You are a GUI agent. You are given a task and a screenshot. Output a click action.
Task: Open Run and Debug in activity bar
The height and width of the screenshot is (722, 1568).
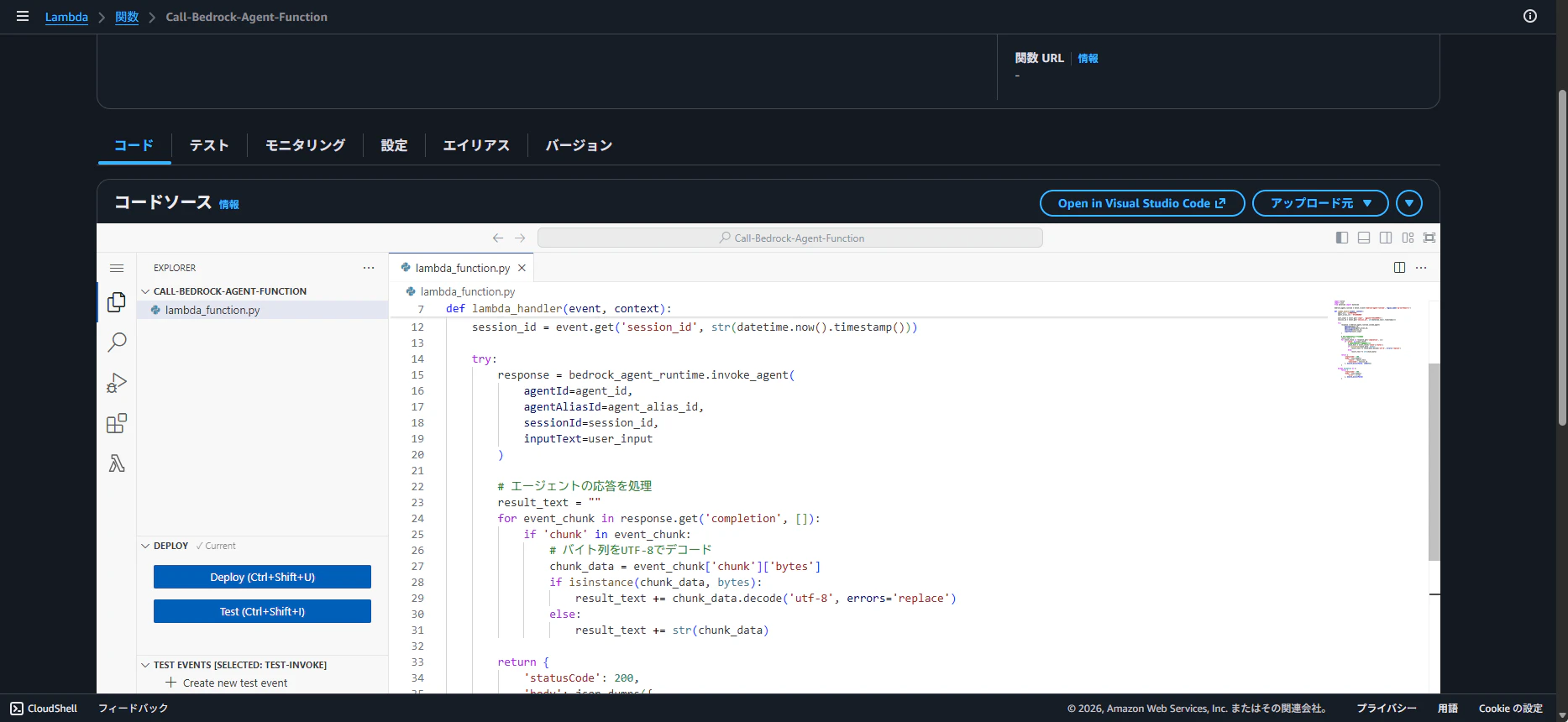coord(117,383)
